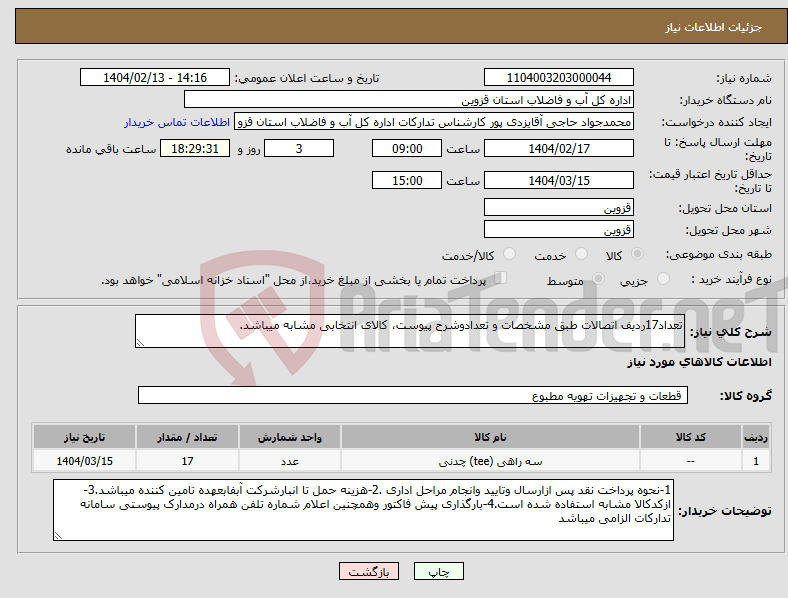The height and width of the screenshot is (598, 788).
Task: Click the quantity cell showing 17
Action: coord(187,461)
